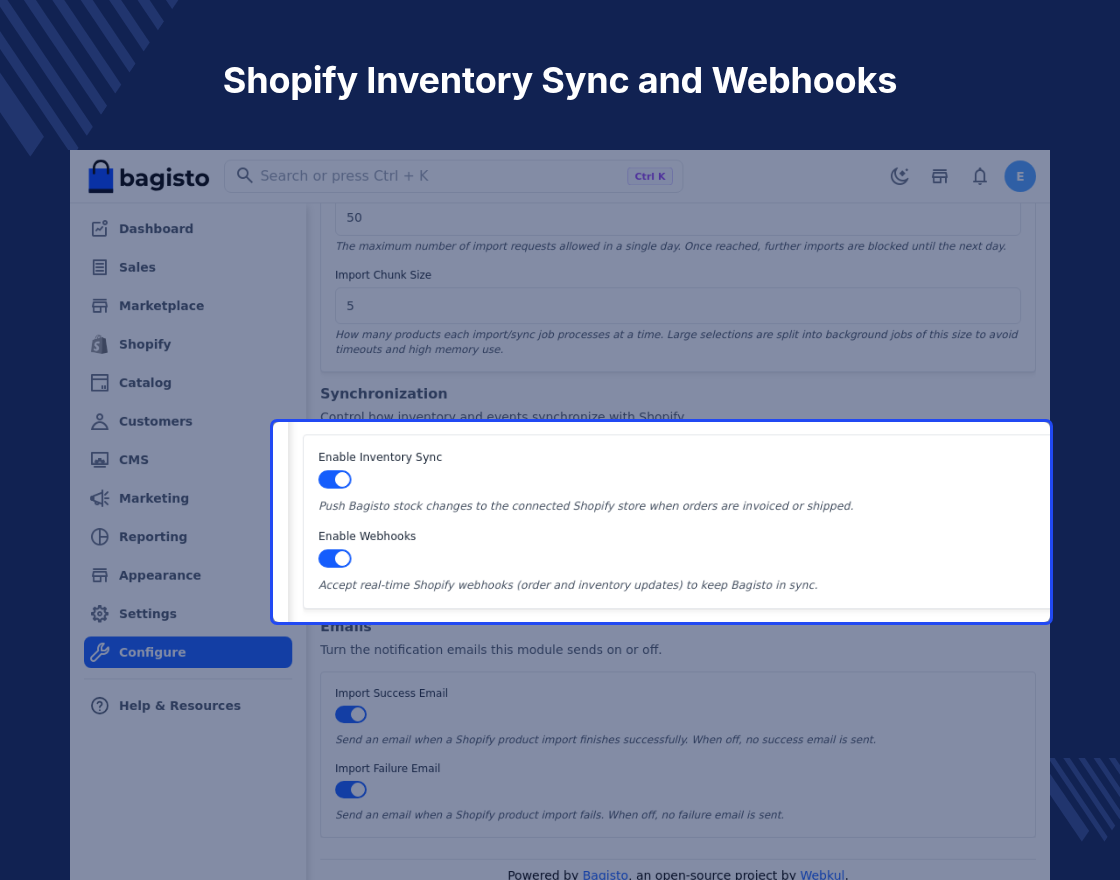Screen dimensions: 1120x880
Task: Open Catalog menu item
Action: (188, 383)
